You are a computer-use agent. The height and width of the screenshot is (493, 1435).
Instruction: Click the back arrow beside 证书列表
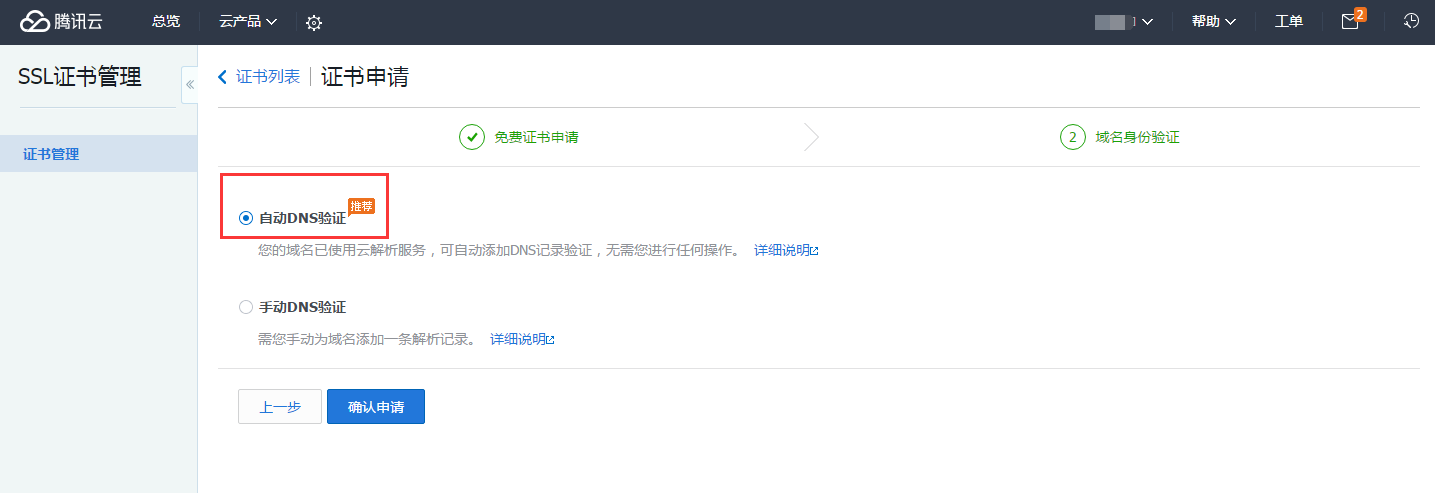222,77
